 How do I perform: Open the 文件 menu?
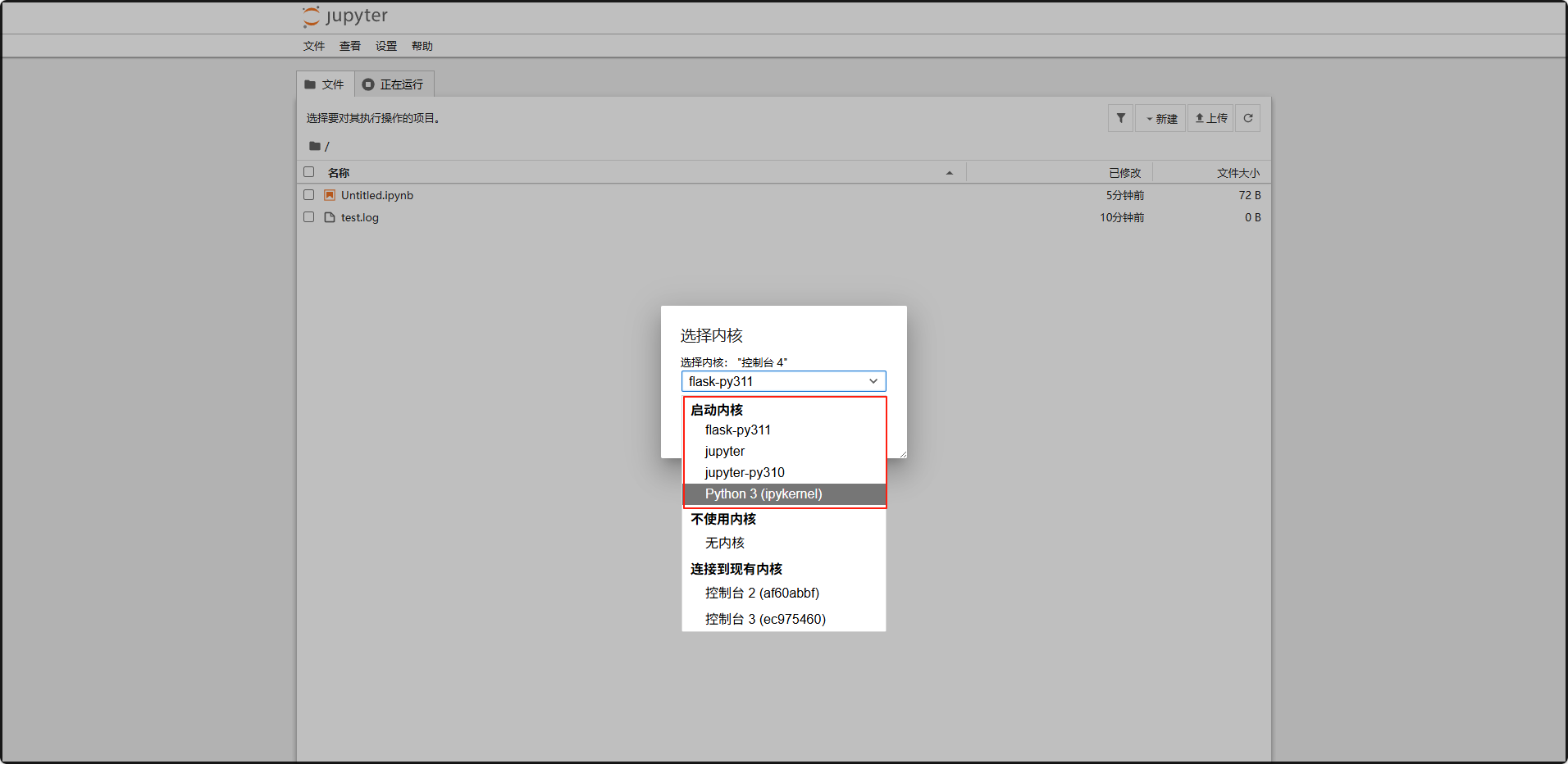pyautogui.click(x=314, y=46)
